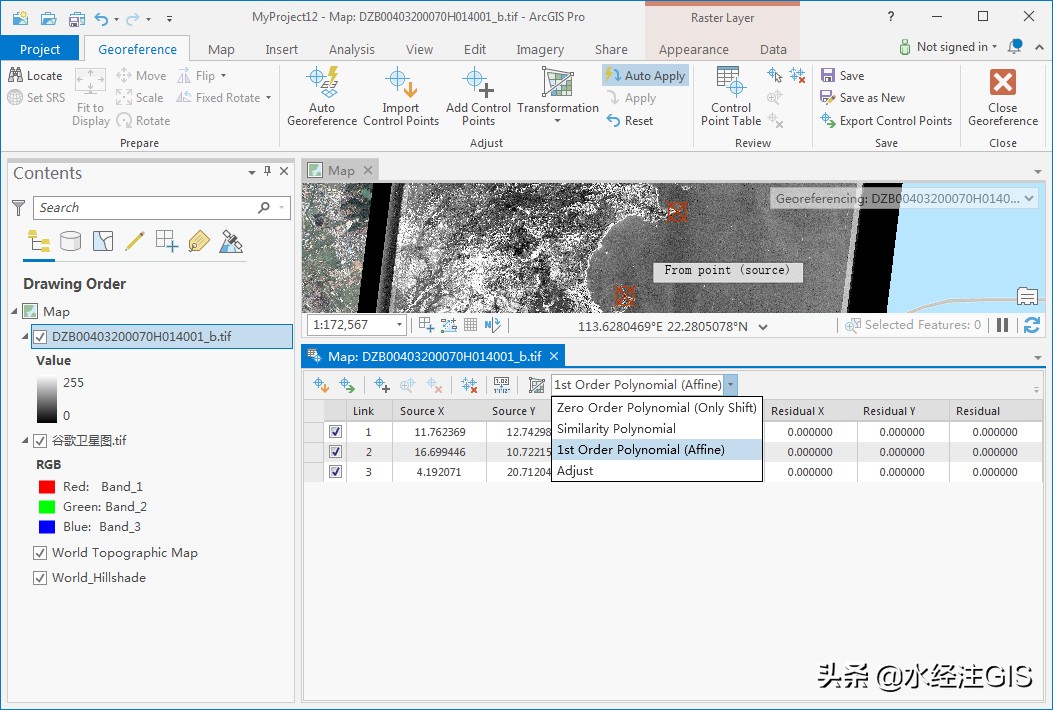Click the Save control points icon
Image resolution: width=1053 pixels, height=710 pixels.
click(827, 75)
